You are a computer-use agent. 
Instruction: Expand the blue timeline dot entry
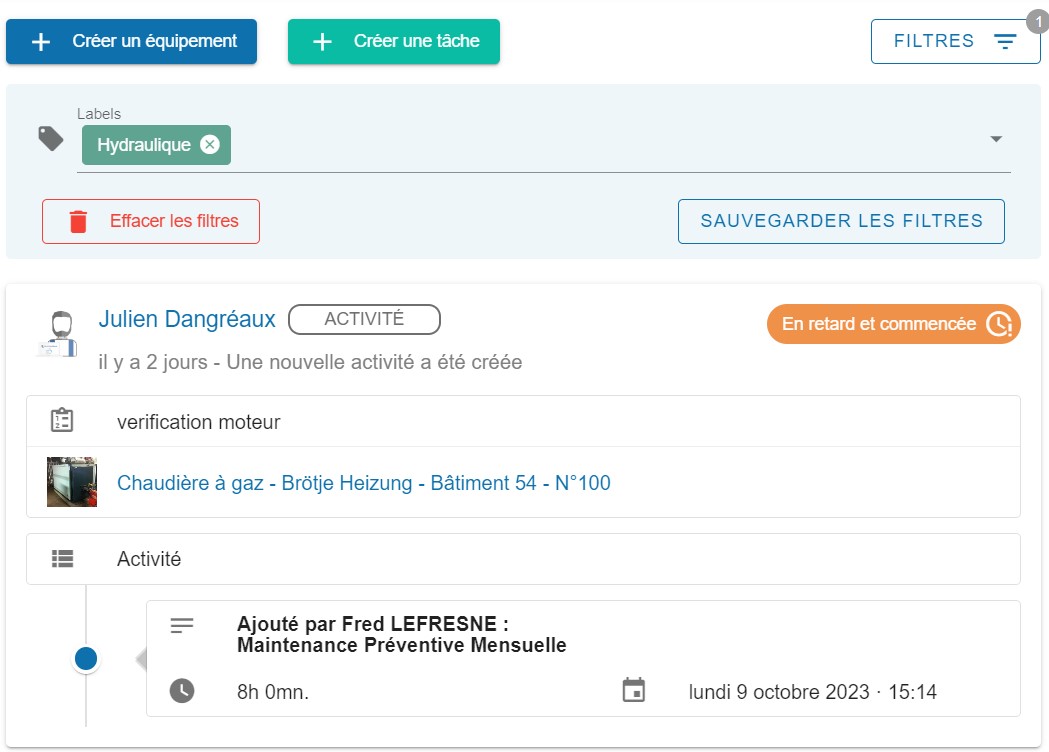(x=85, y=658)
